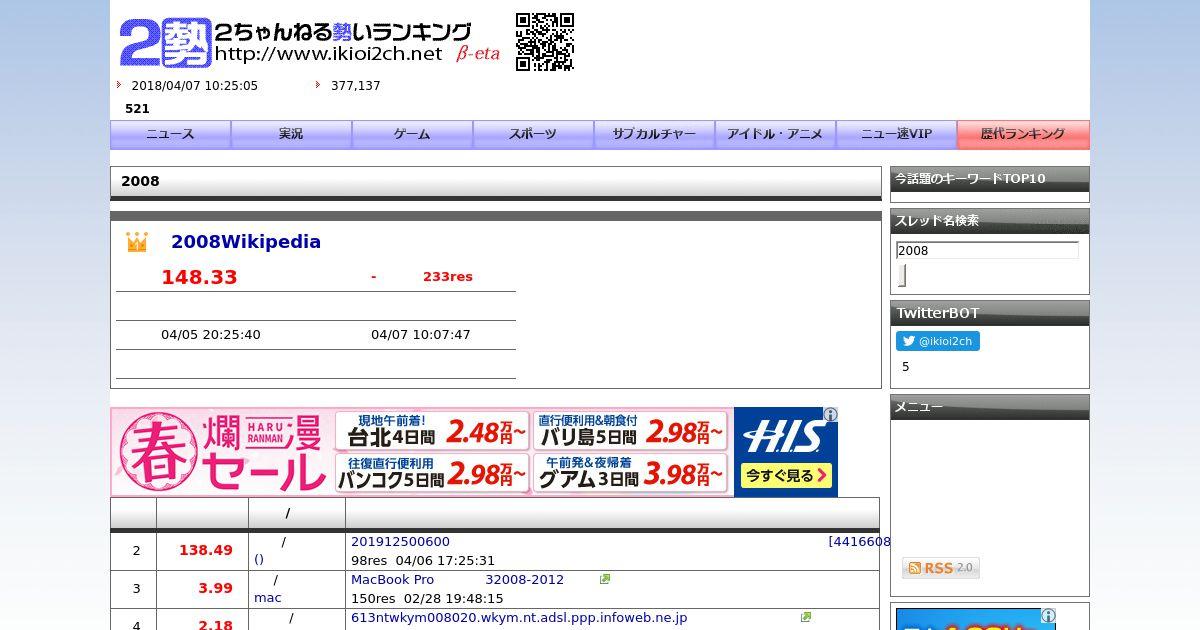1200x630 pixels.
Task: Select 98res 04/06 17:25:31 text in row 2
Action: point(423,561)
